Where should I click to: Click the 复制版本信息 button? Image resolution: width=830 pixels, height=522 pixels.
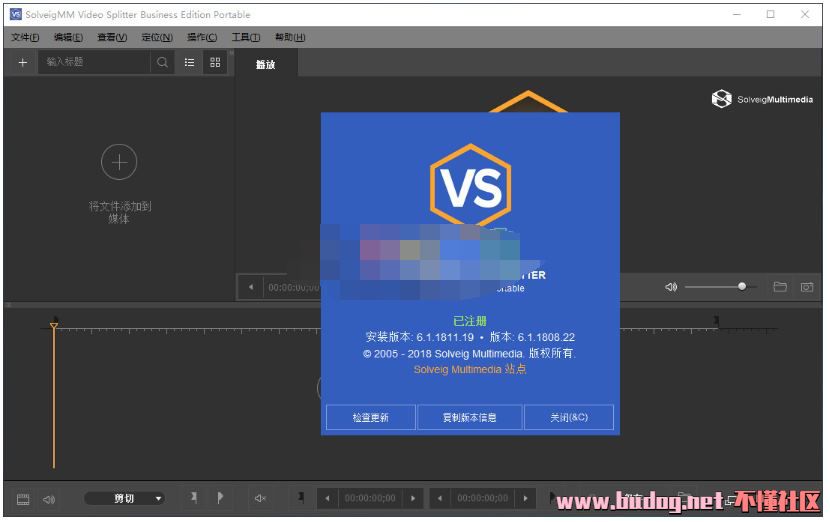pyautogui.click(x=469, y=417)
